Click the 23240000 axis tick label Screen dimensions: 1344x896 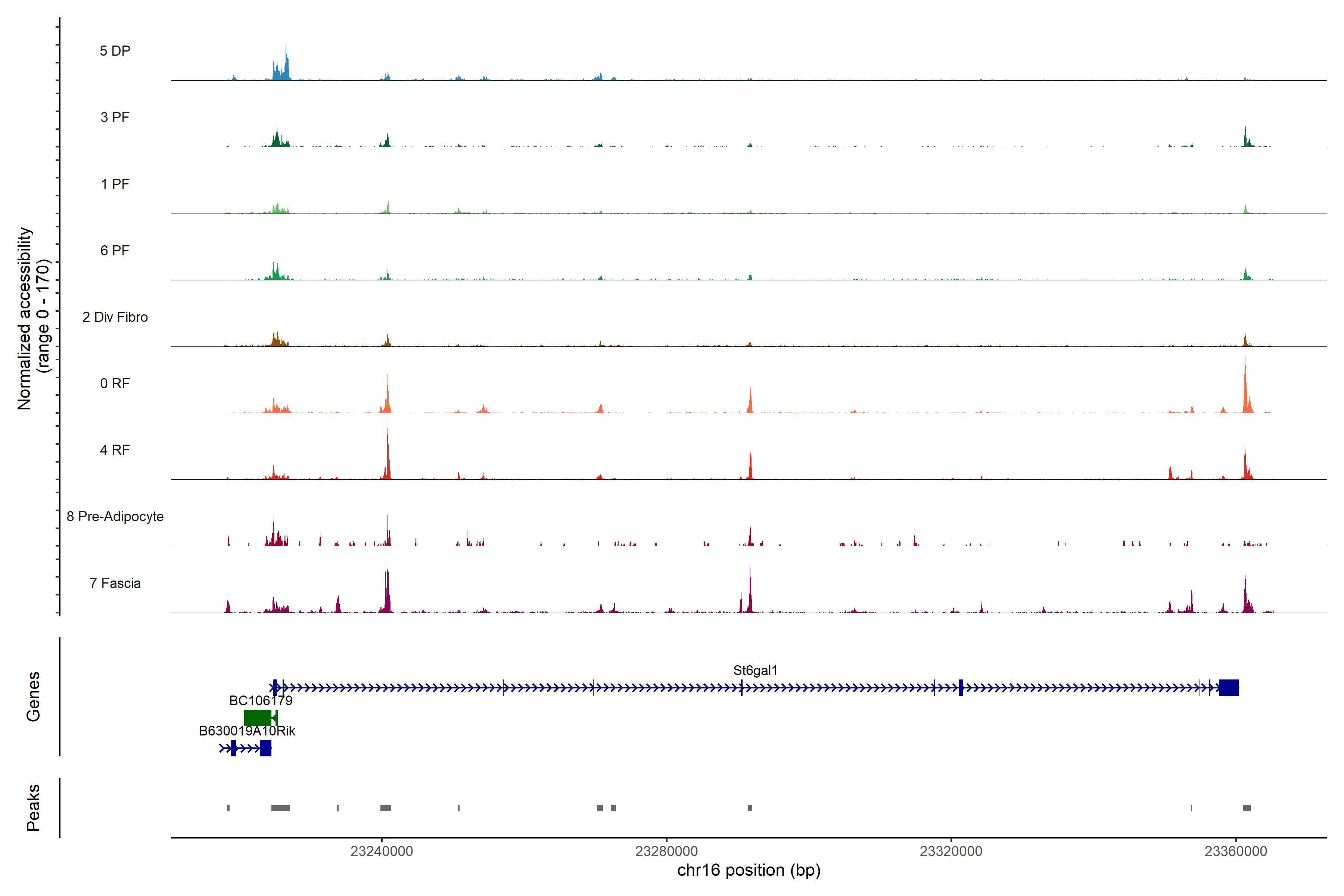tap(381, 851)
